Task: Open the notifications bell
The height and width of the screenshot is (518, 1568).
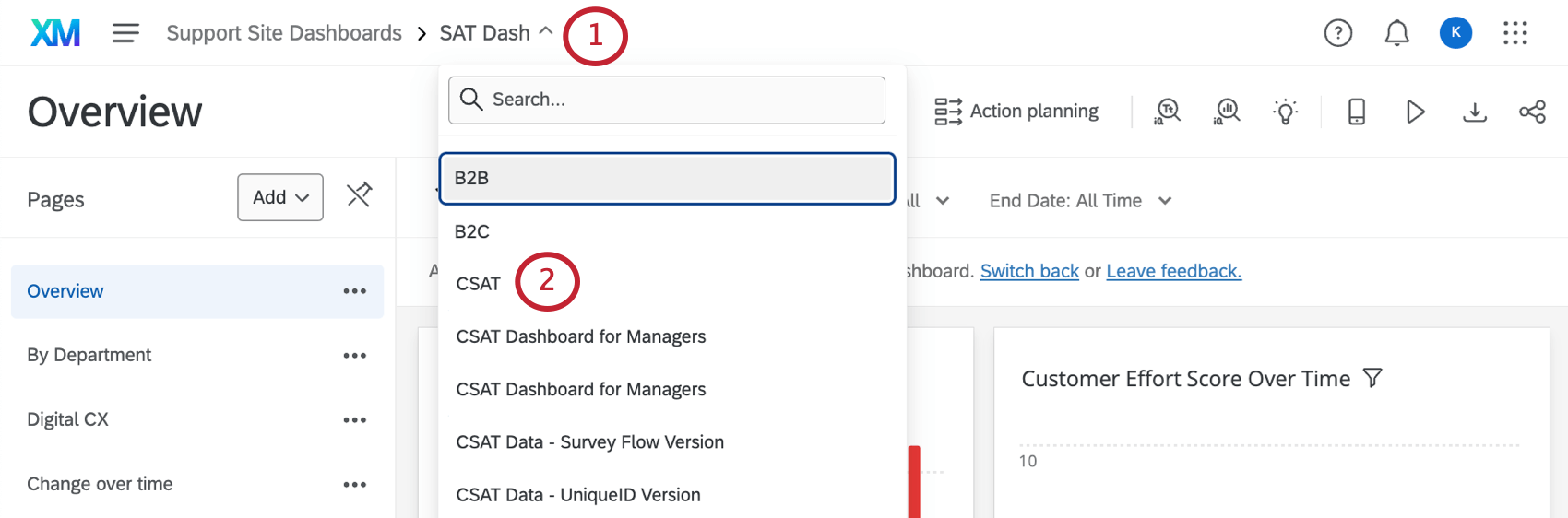Action: (1396, 33)
